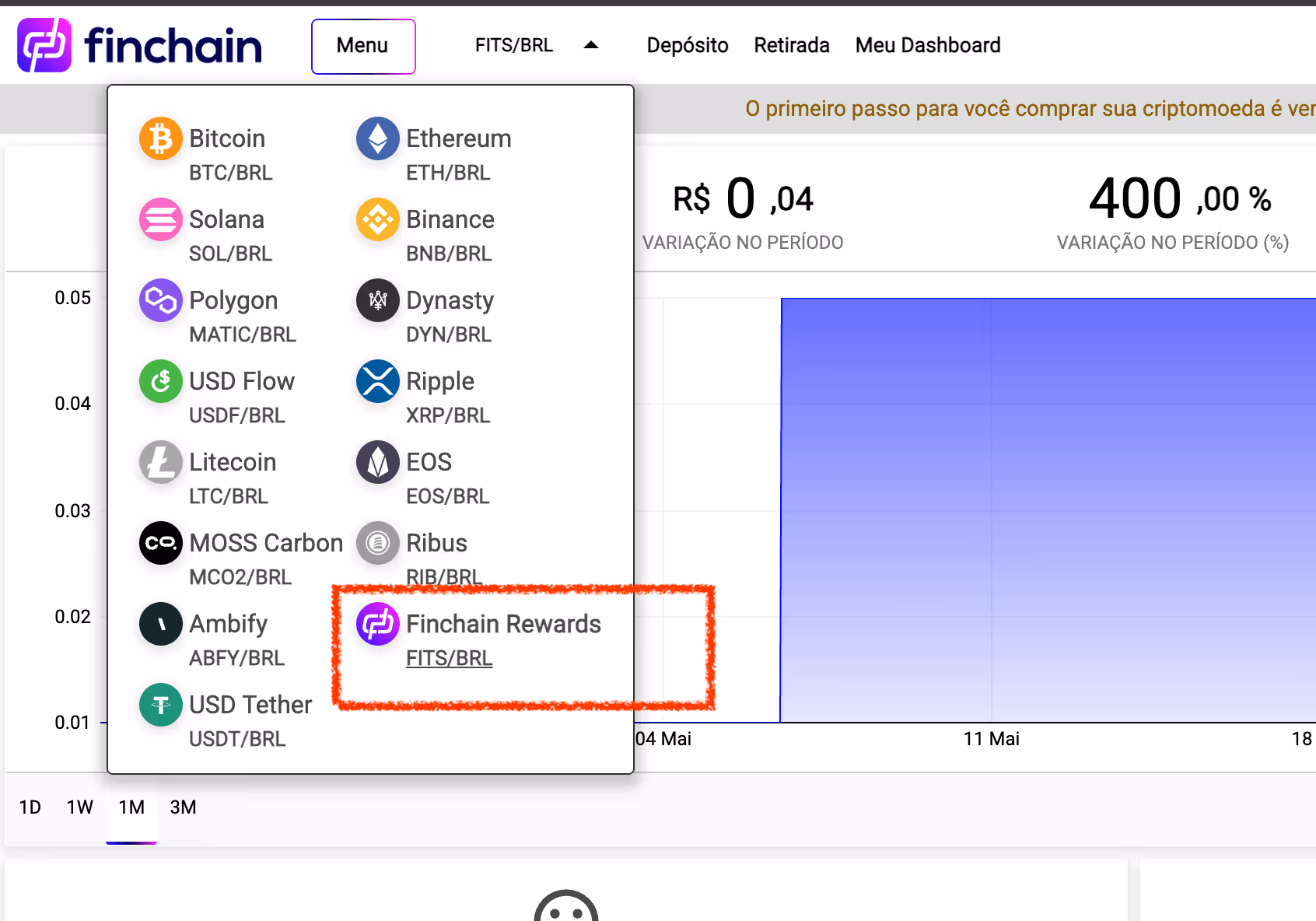The image size is (1316, 921).
Task: Click the Bitcoin coin icon
Action: tap(161, 138)
